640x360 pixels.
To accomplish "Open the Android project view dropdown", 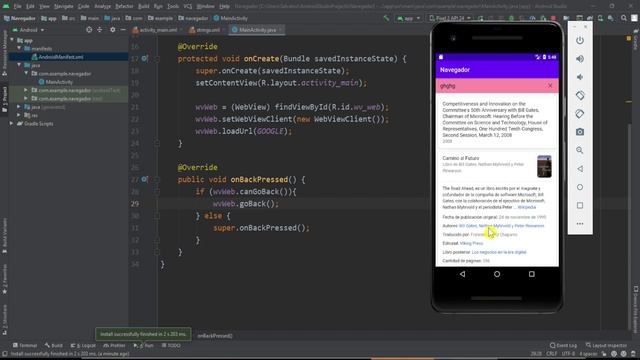I will (29, 30).
